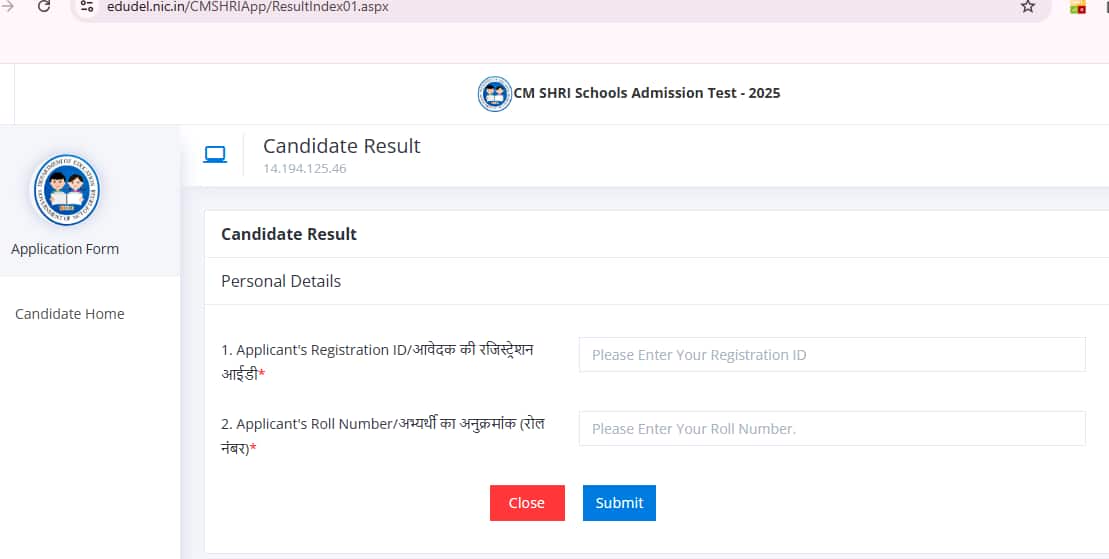Viewport: 1109px width, 559px height.
Task: Bookmark this page with star icon
Action: (1028, 6)
